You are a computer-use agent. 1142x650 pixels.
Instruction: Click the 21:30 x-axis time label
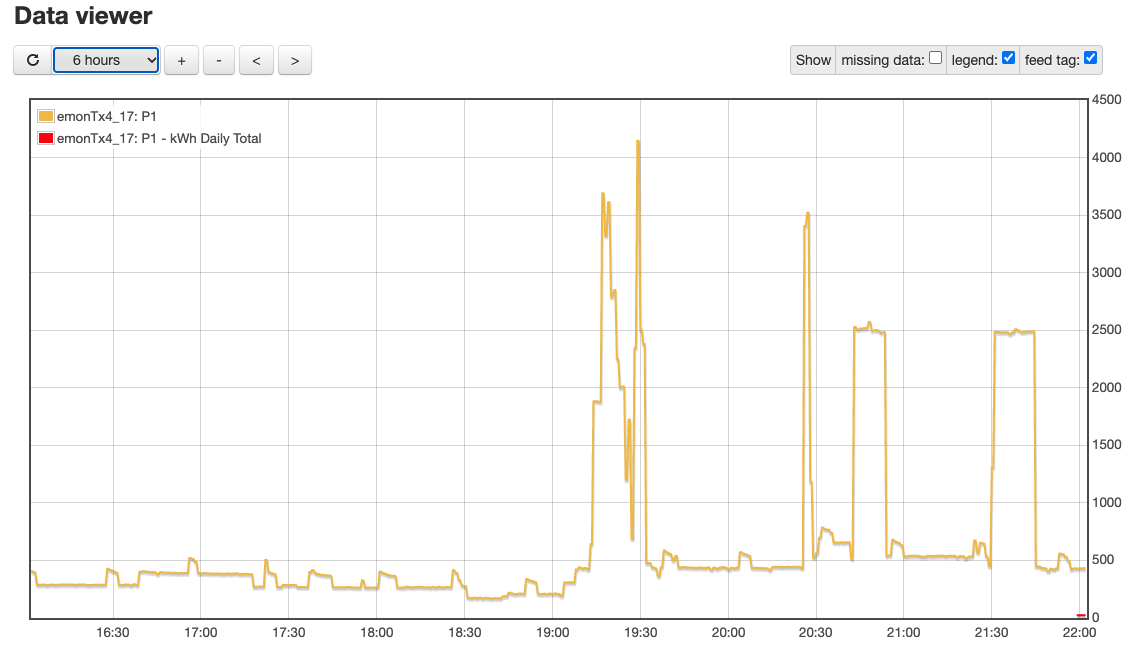(991, 633)
